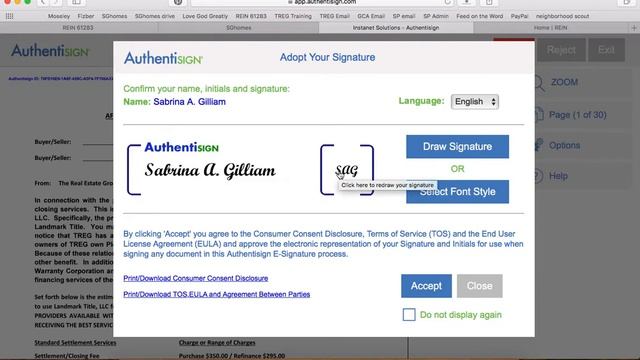Click the Reject button behind the dialog

tap(561, 50)
